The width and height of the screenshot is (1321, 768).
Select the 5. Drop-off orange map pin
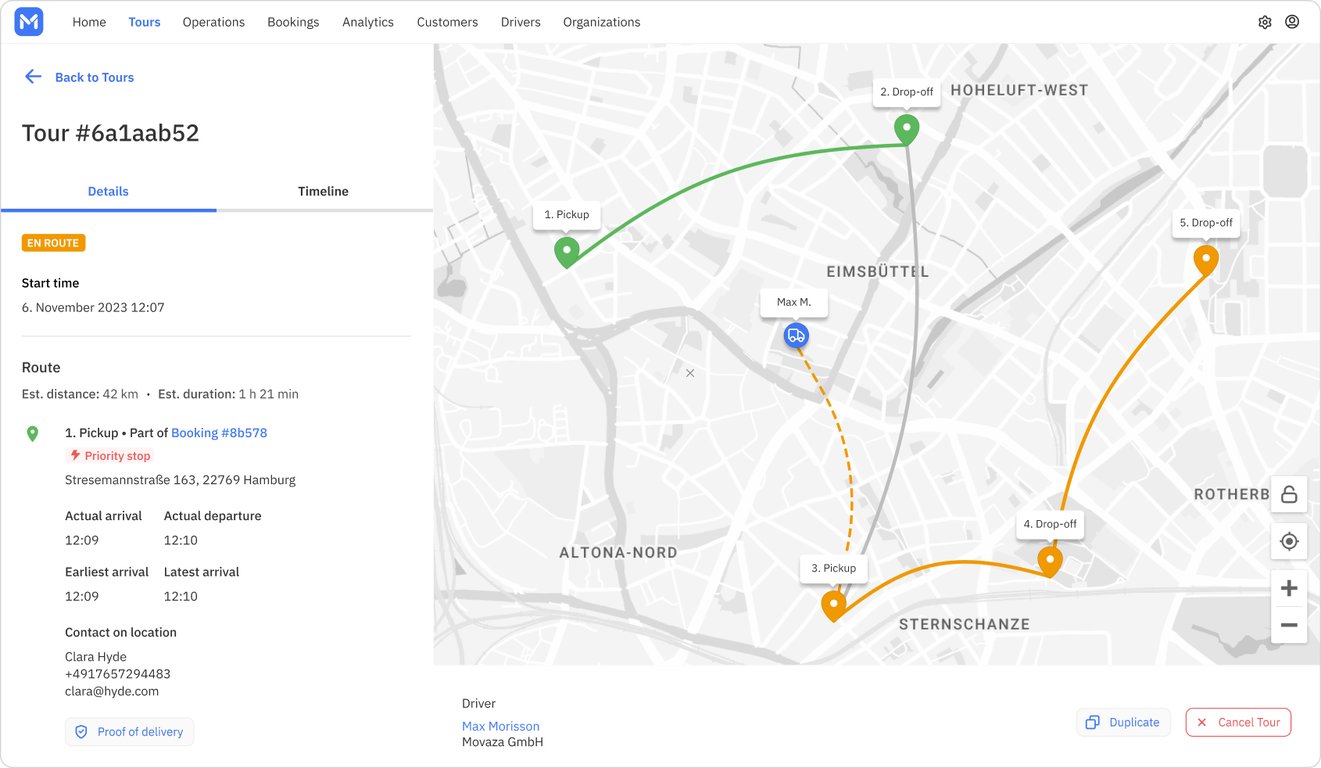click(x=1206, y=261)
